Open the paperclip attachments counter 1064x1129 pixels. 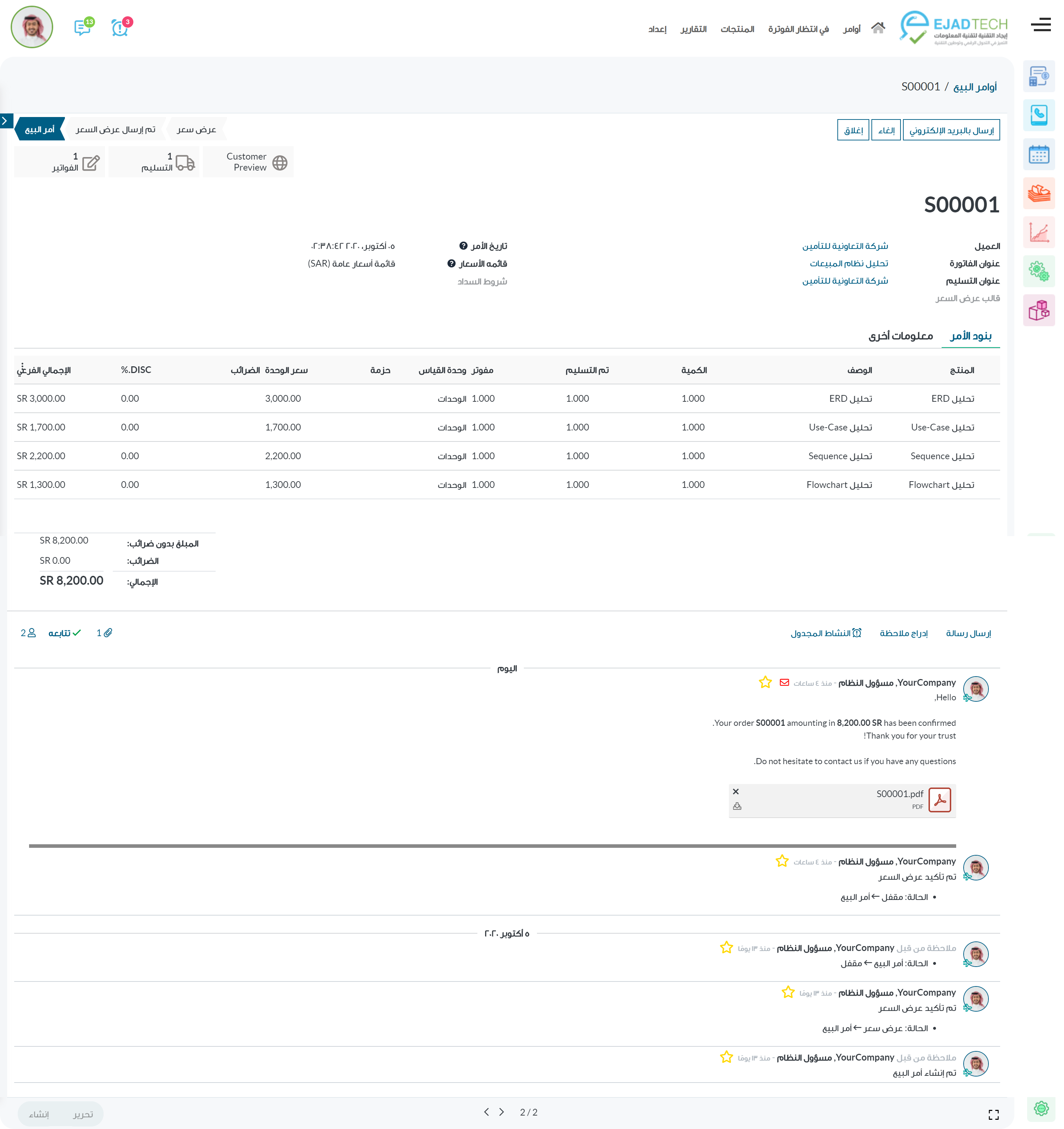[104, 633]
